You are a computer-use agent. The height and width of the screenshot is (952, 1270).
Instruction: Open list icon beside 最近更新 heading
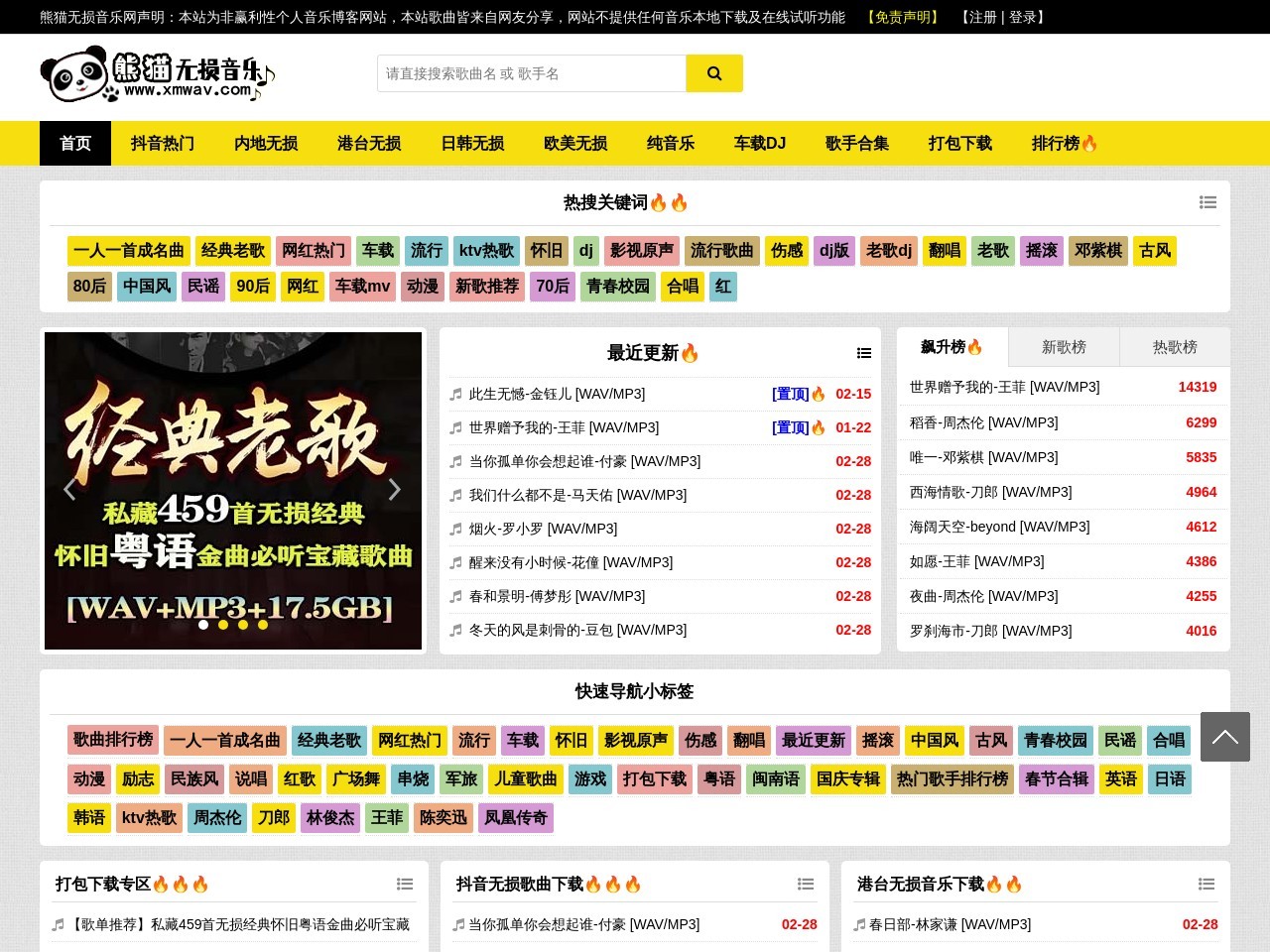click(864, 353)
